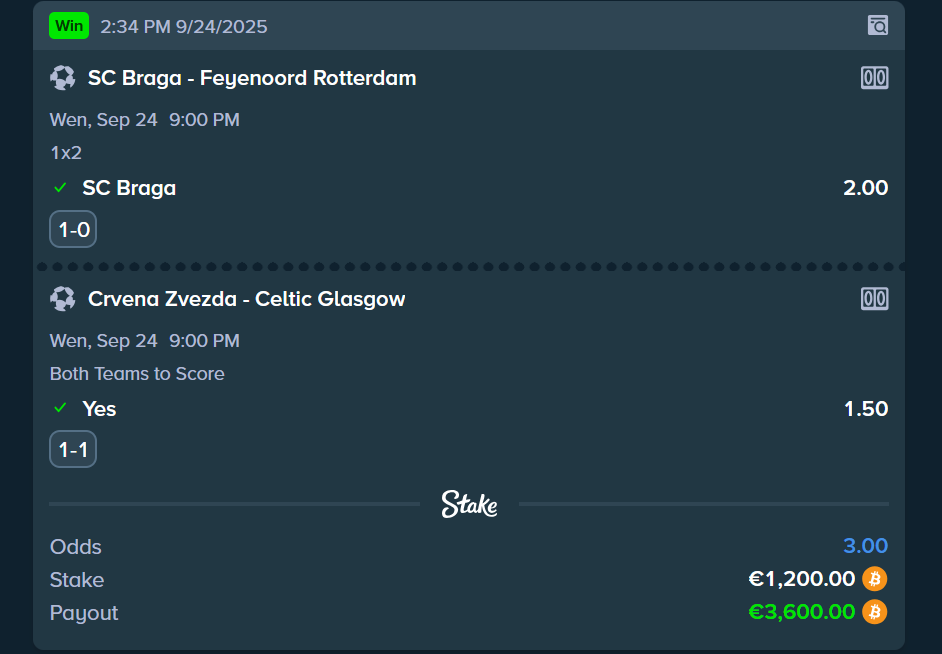
Task: Click the green checkmark beside Yes selection
Action: click(60, 408)
